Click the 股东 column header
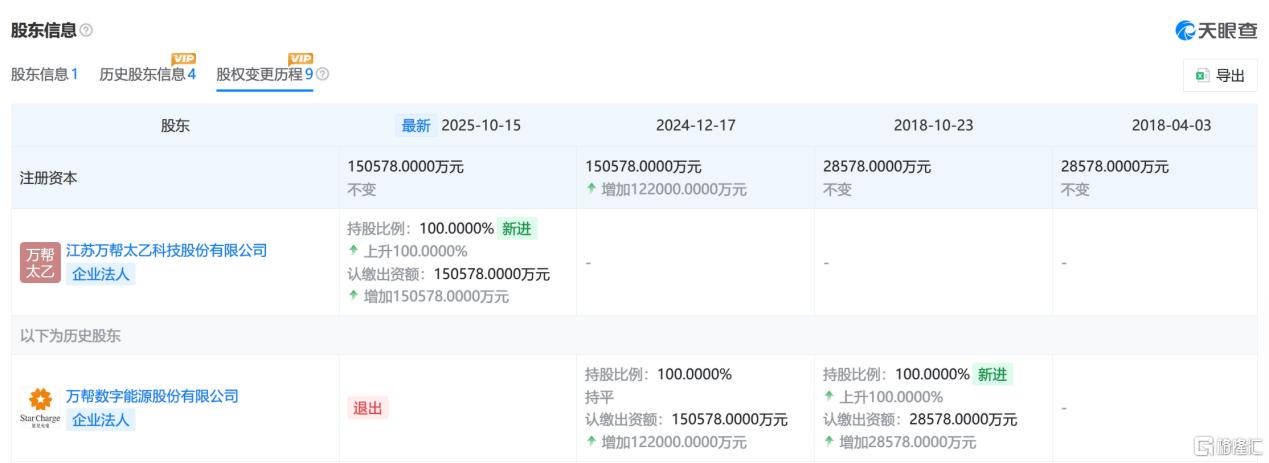This screenshot has height=463, width=1269. (x=175, y=126)
